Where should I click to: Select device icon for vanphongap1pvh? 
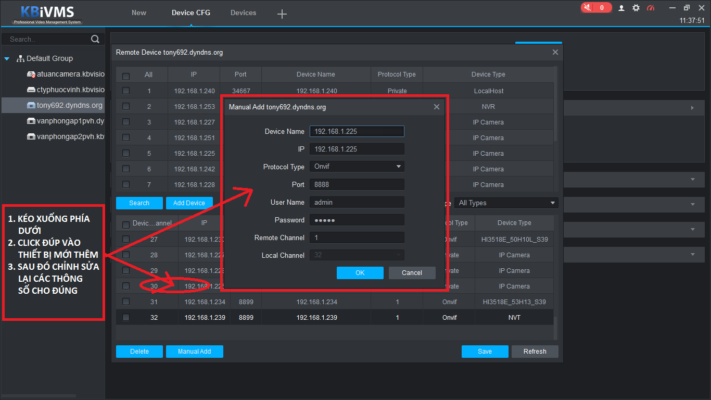pyautogui.click(x=31, y=121)
